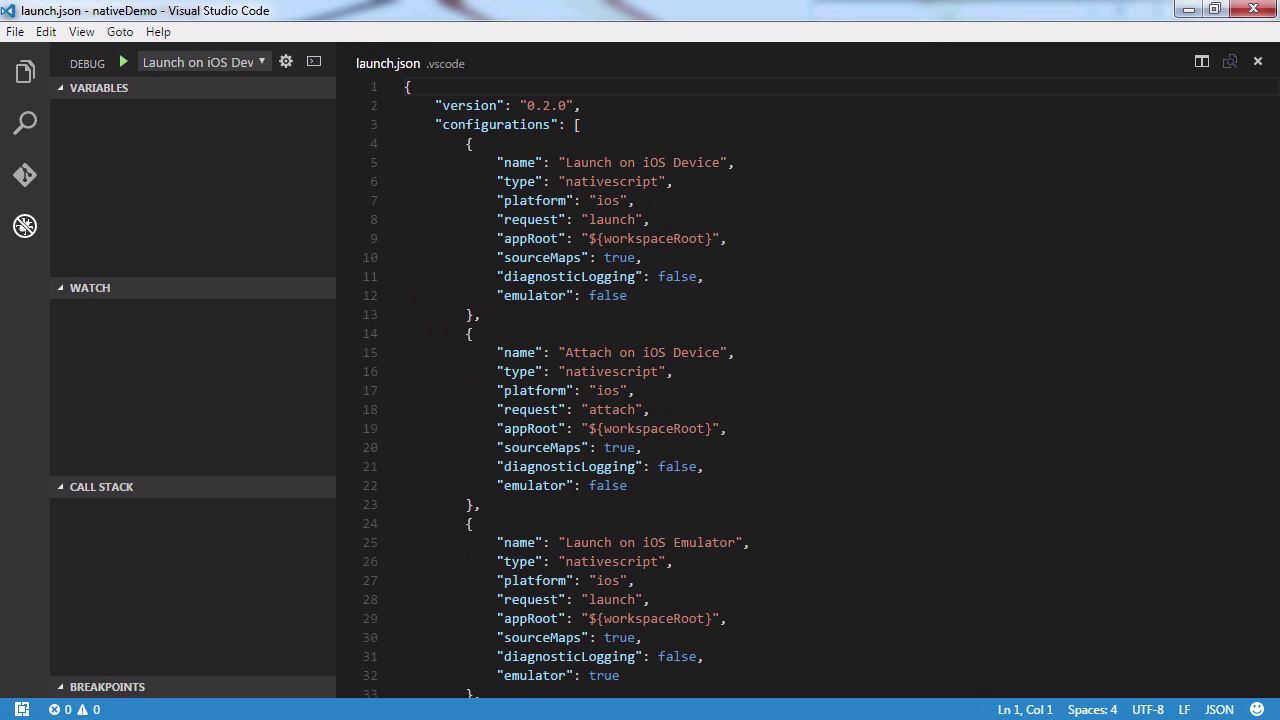
Task: Open the Explorer view in the sidebar
Action: (25, 72)
